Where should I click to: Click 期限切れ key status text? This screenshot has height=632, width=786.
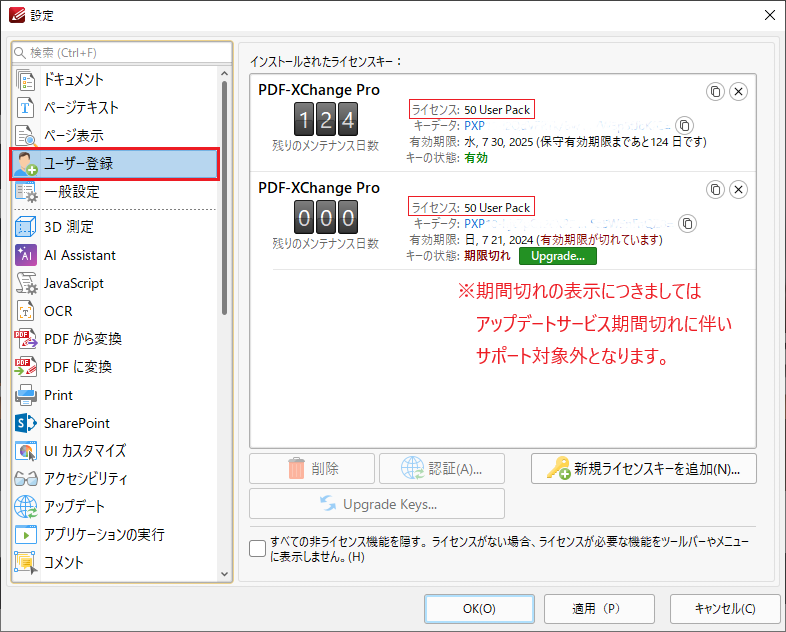coord(487,256)
